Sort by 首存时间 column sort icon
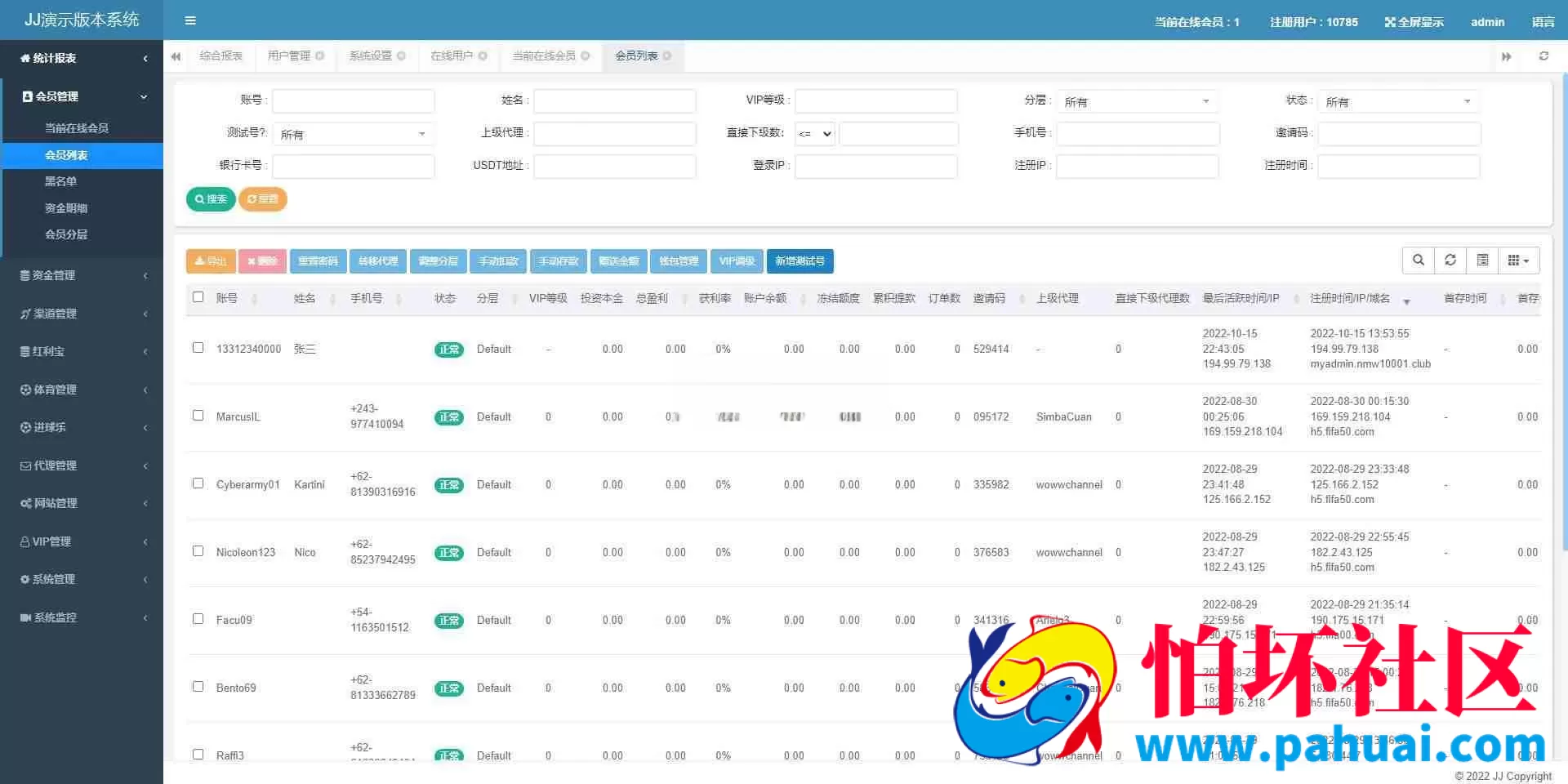 click(1503, 299)
